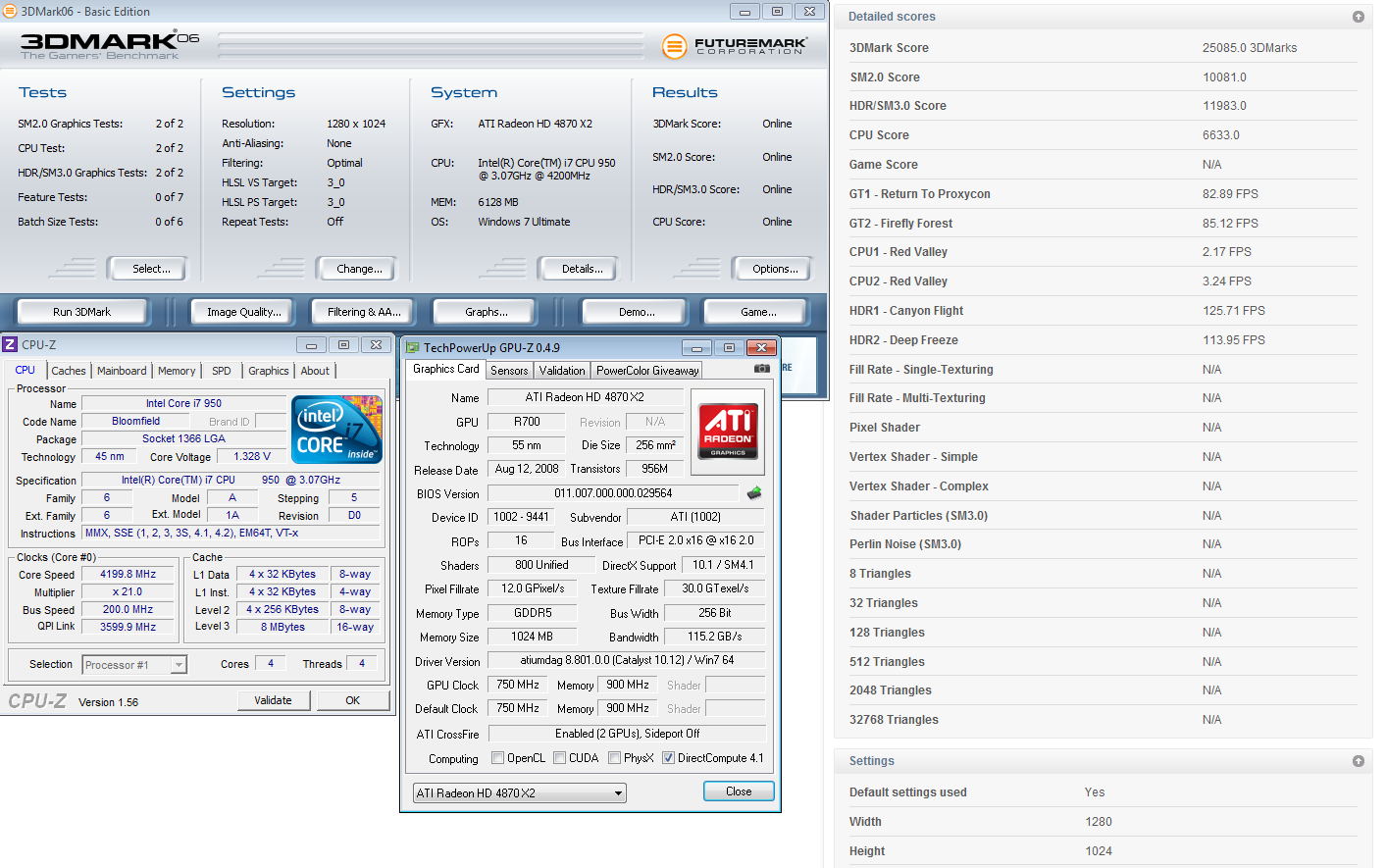Click the ATI CrossFire status field

coord(627,734)
